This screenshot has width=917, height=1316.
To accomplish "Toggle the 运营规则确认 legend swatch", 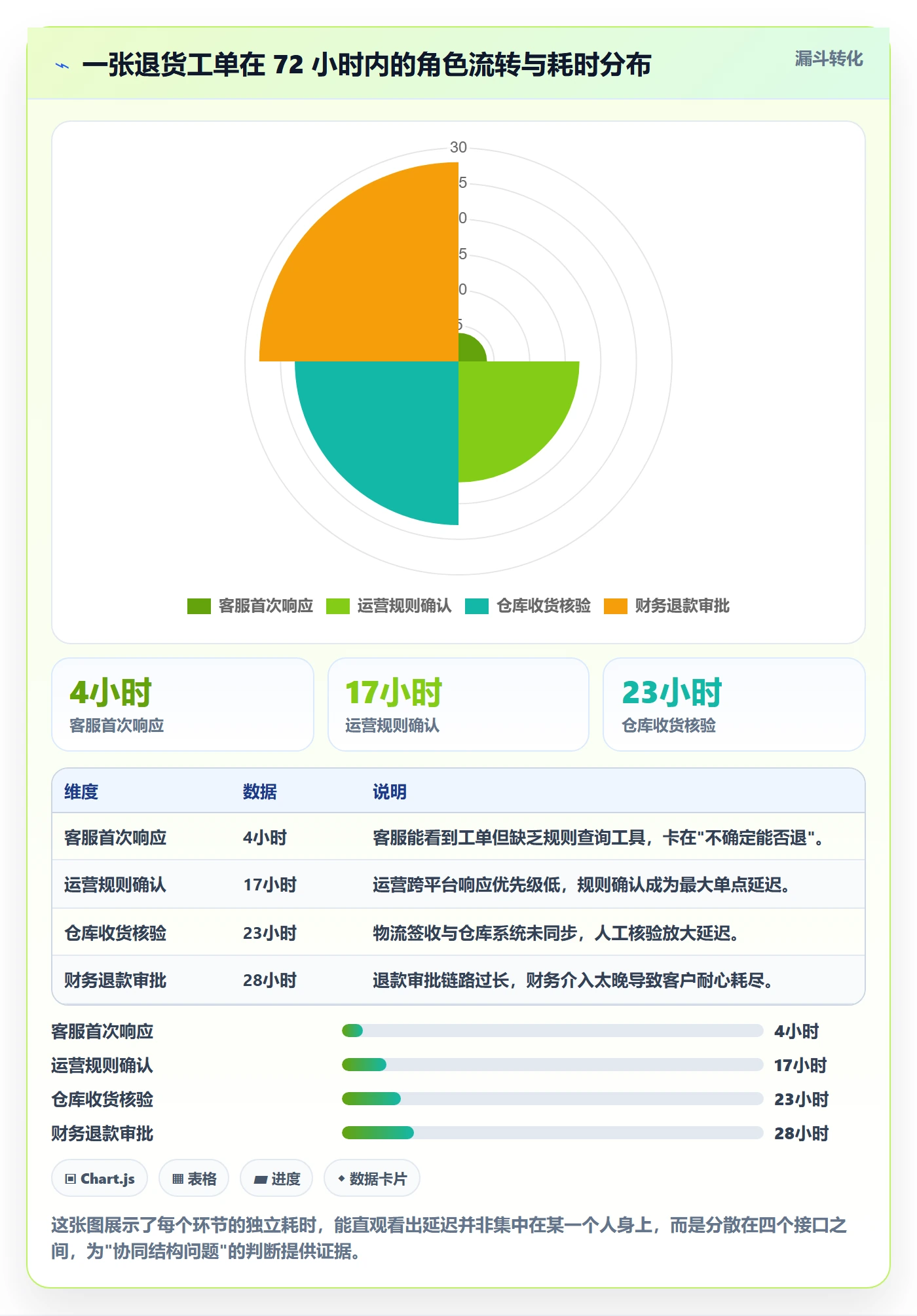I will pos(337,606).
